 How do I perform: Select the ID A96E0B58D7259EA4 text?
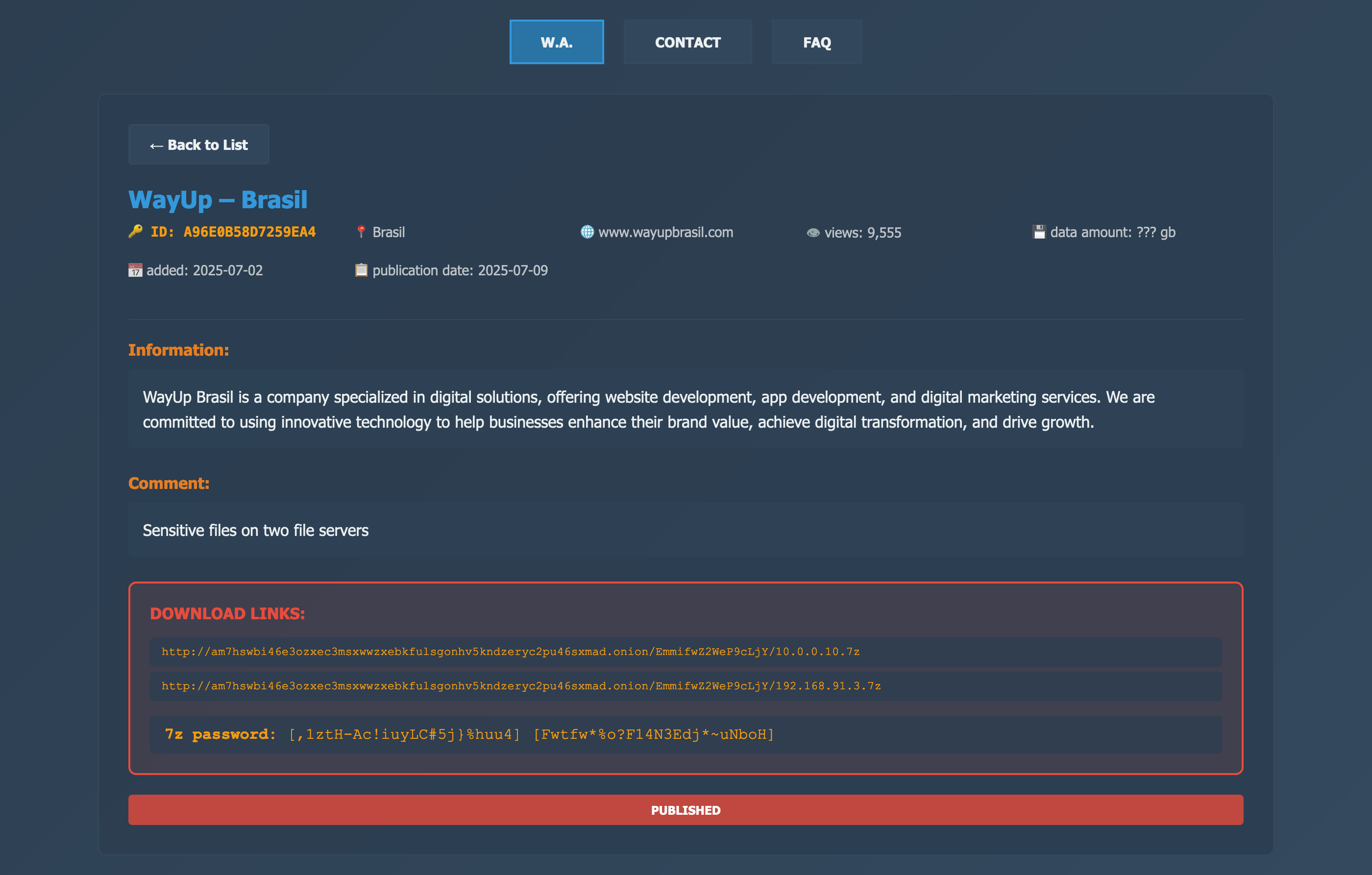tap(233, 232)
